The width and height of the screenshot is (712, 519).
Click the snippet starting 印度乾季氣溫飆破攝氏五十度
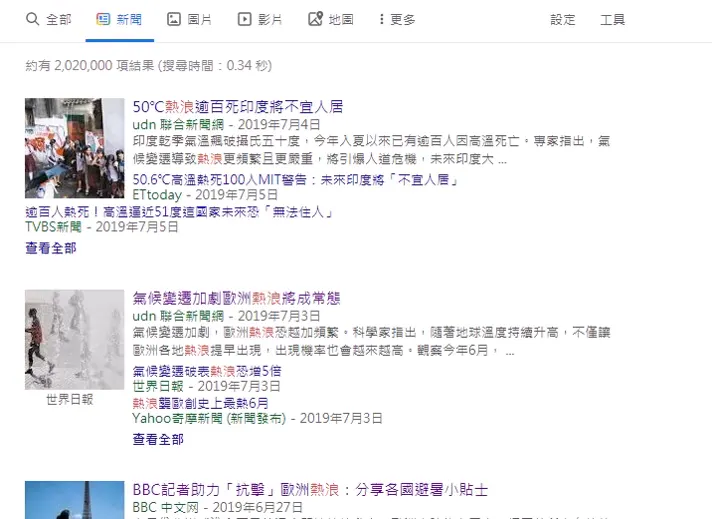coord(371,150)
